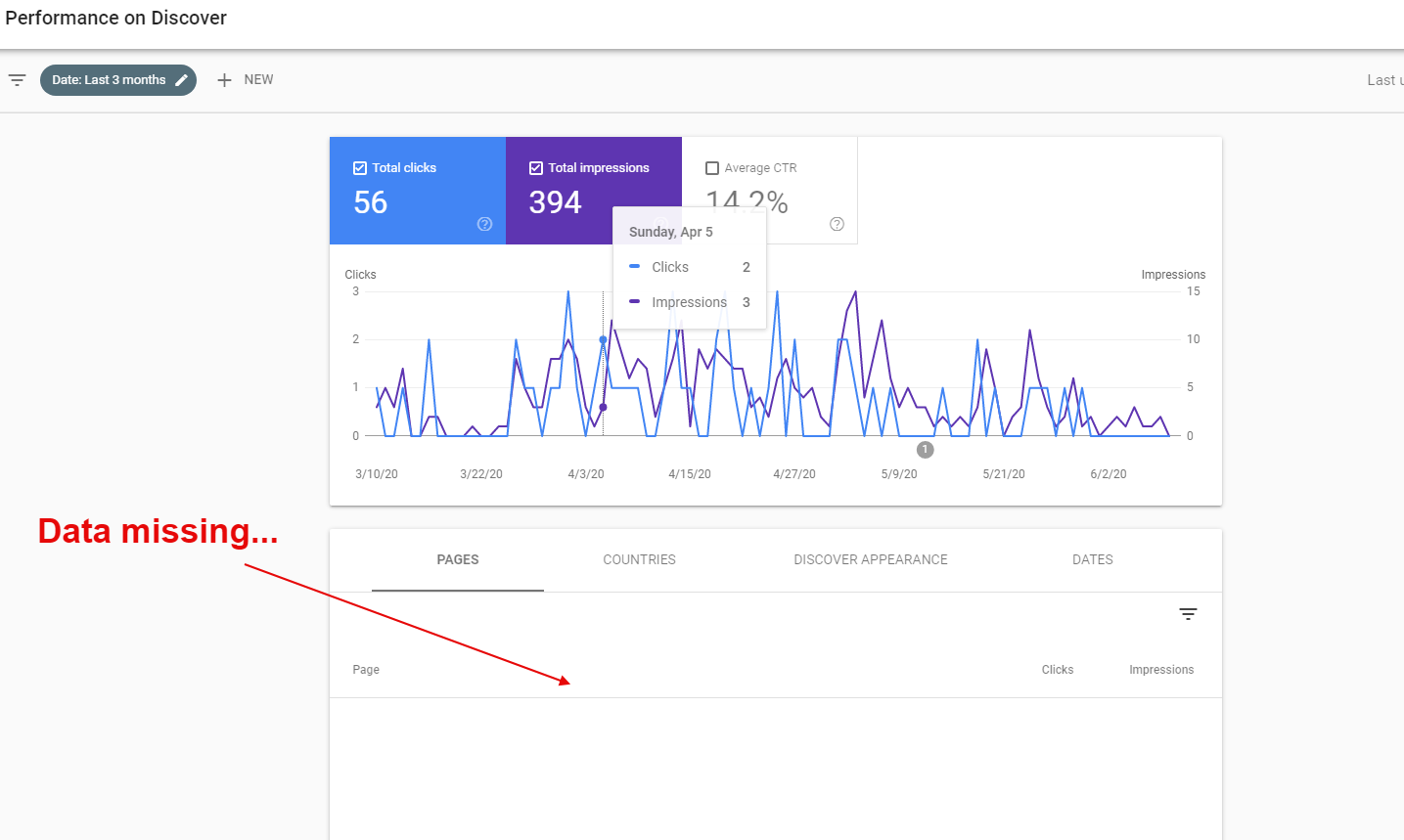
Task: Open the help icon on Average CTR card
Action: tap(837, 224)
